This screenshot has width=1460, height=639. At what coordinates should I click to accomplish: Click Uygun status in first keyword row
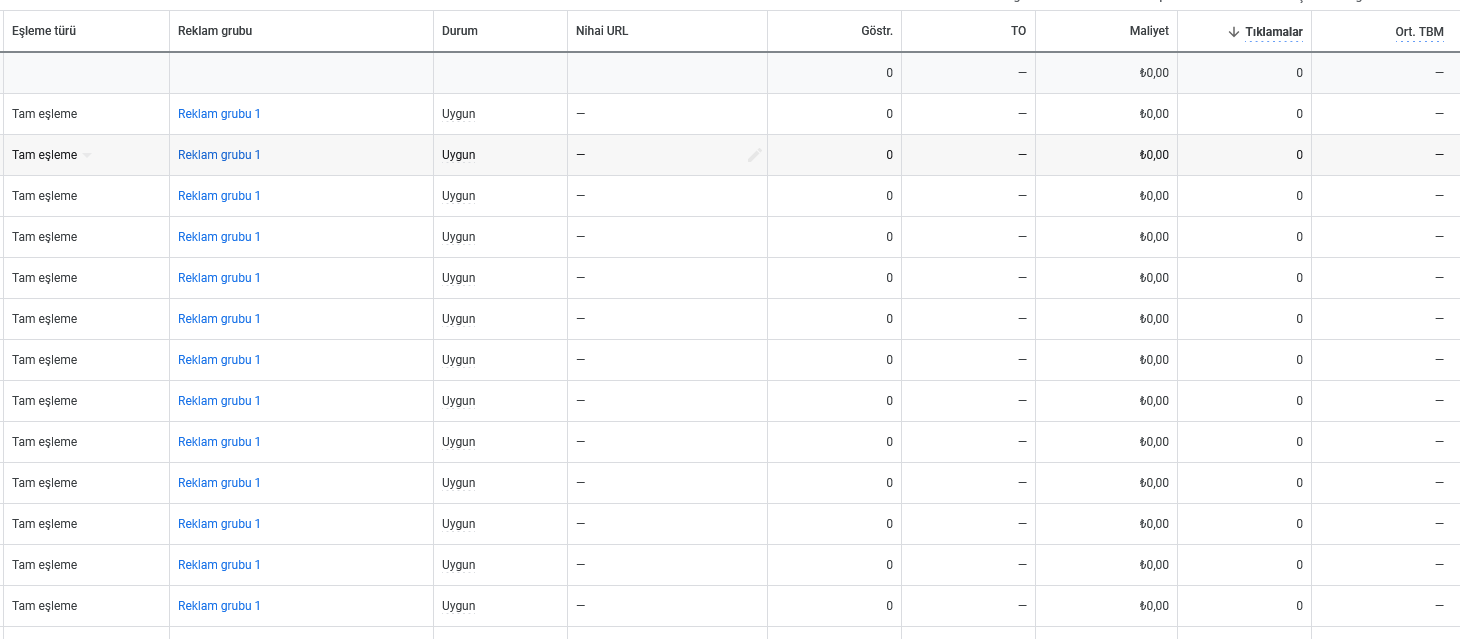pyautogui.click(x=459, y=114)
